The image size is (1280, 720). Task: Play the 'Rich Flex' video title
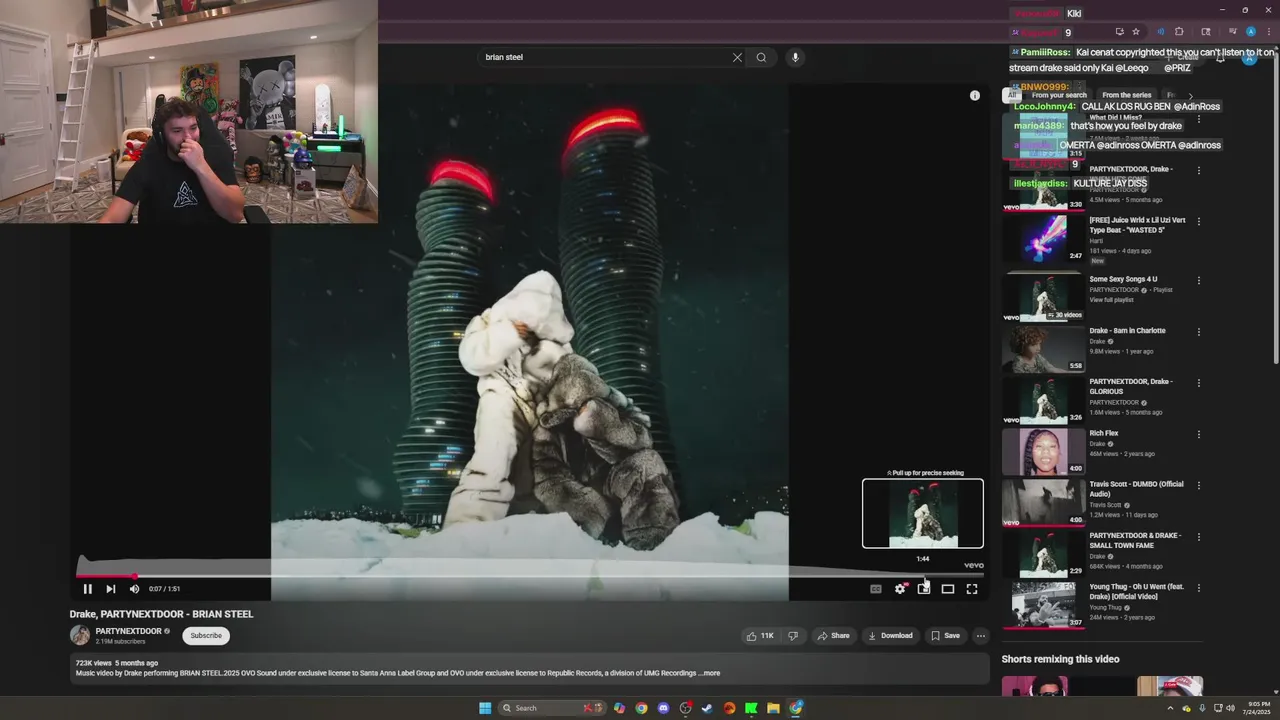pos(1104,434)
